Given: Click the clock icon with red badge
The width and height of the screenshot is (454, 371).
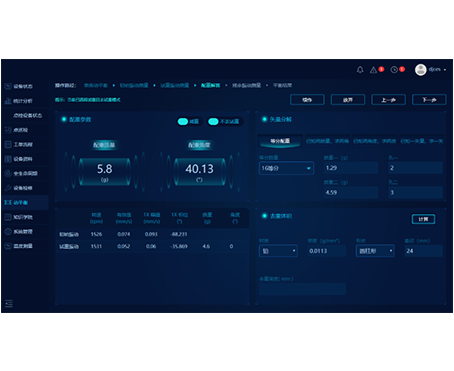Looking at the screenshot, I should [x=394, y=70].
